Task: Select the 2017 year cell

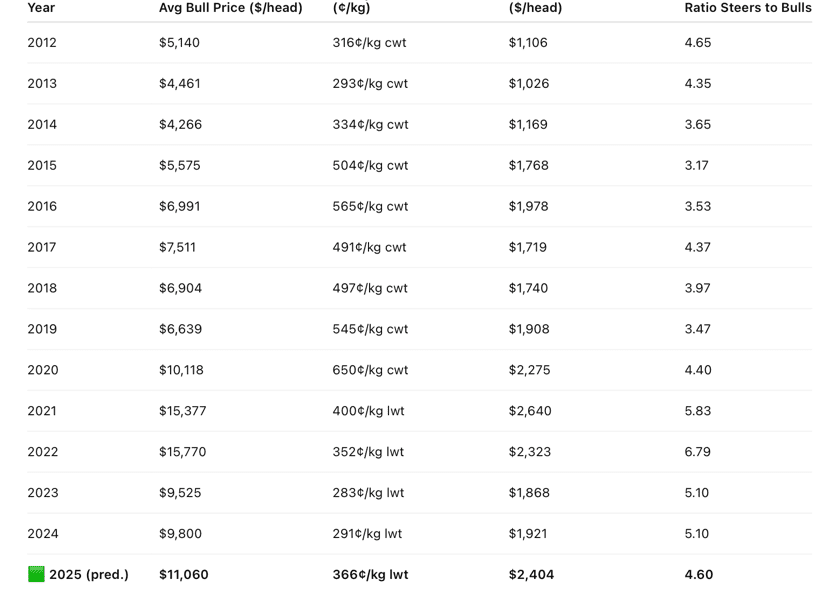Action: click(x=42, y=247)
